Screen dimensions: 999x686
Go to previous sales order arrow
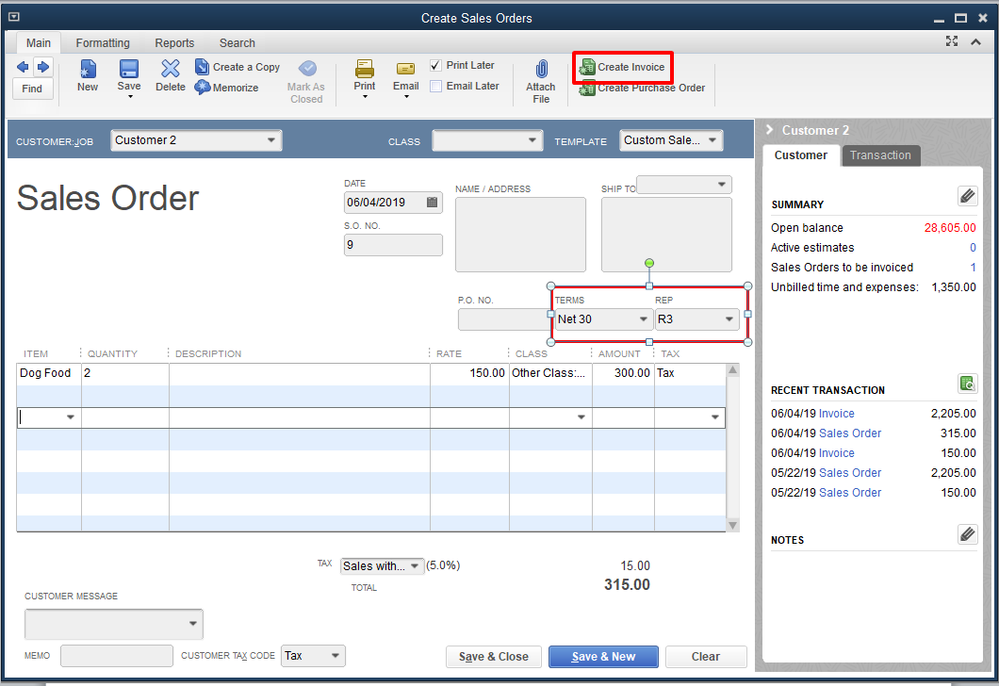coord(23,66)
